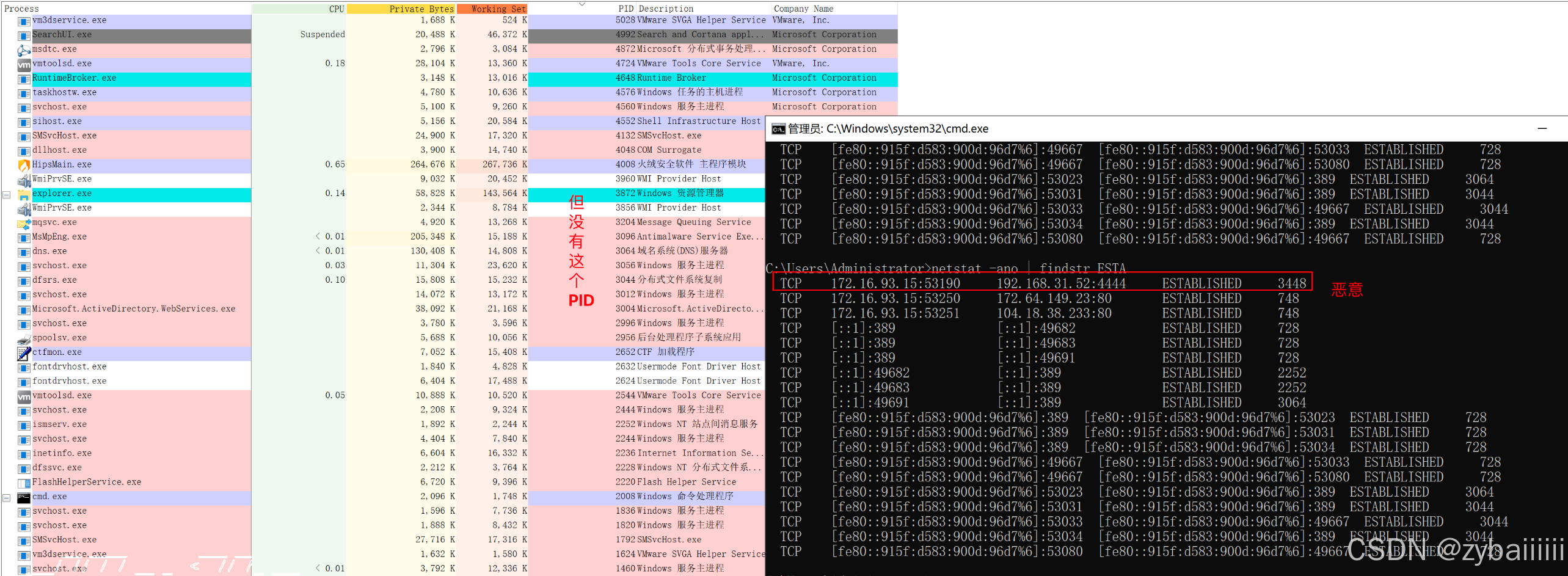Collapse the cmd.exe process tree

click(x=7, y=498)
